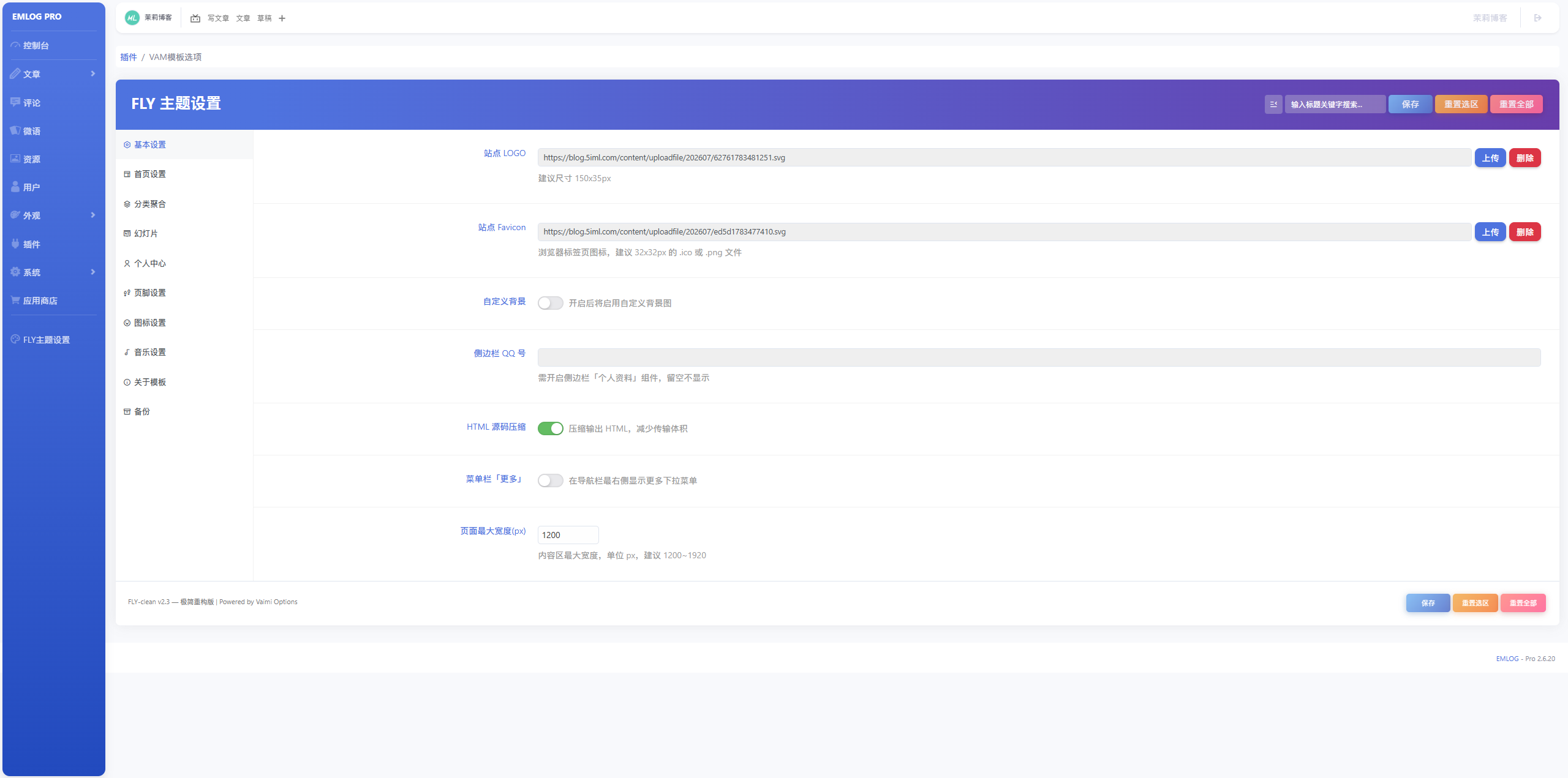Open the 控制台 dashboard icon
This screenshot has width=1568, height=778.
[15, 45]
